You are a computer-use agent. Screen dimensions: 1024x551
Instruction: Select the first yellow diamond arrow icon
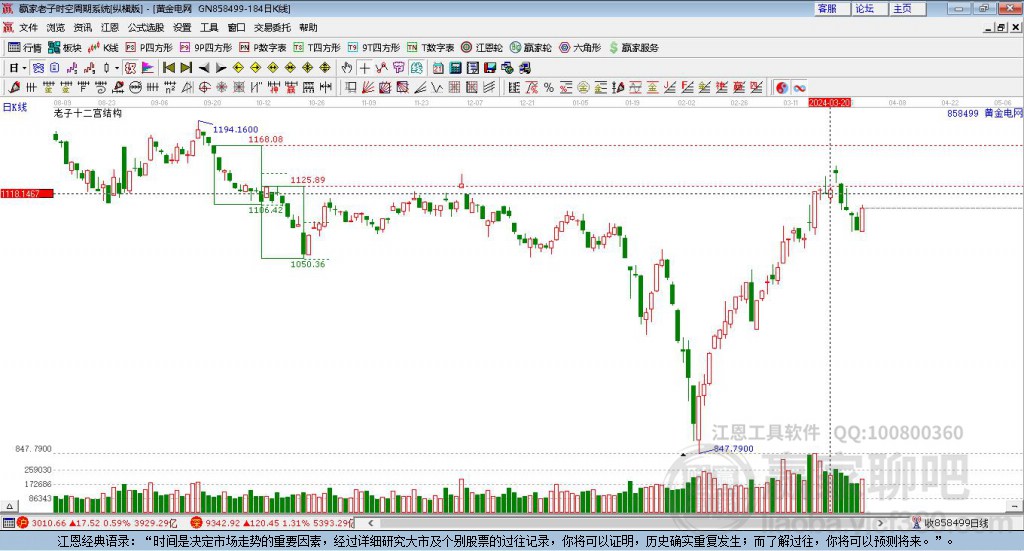click(x=238, y=68)
